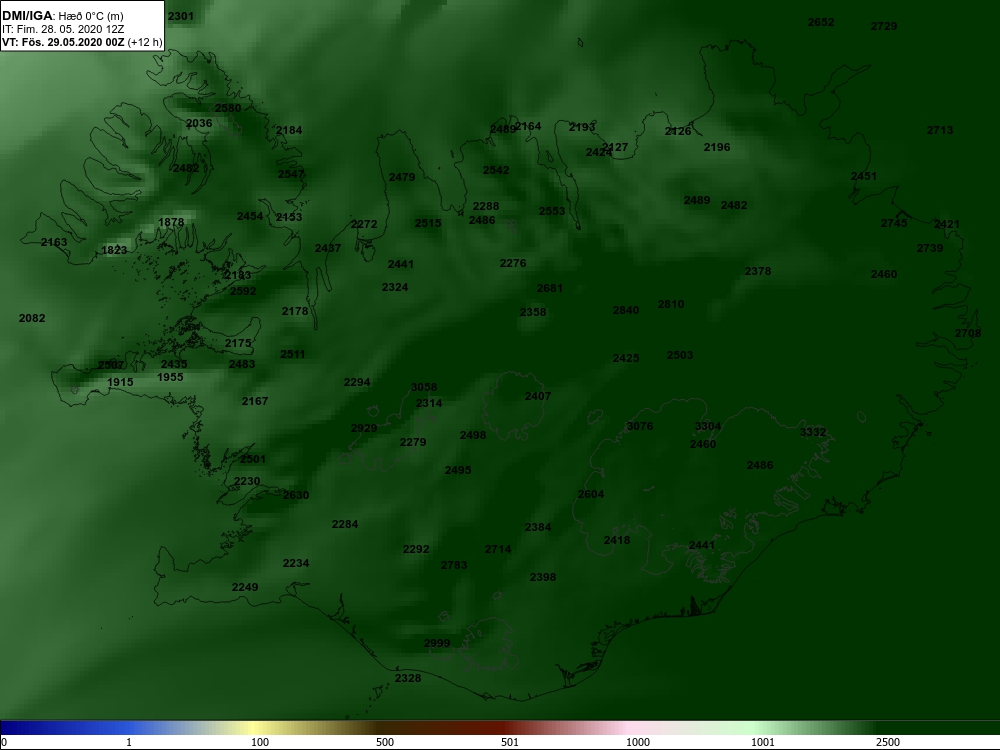Select the 1823 height value
The width and height of the screenshot is (1000, 750).
click(114, 250)
